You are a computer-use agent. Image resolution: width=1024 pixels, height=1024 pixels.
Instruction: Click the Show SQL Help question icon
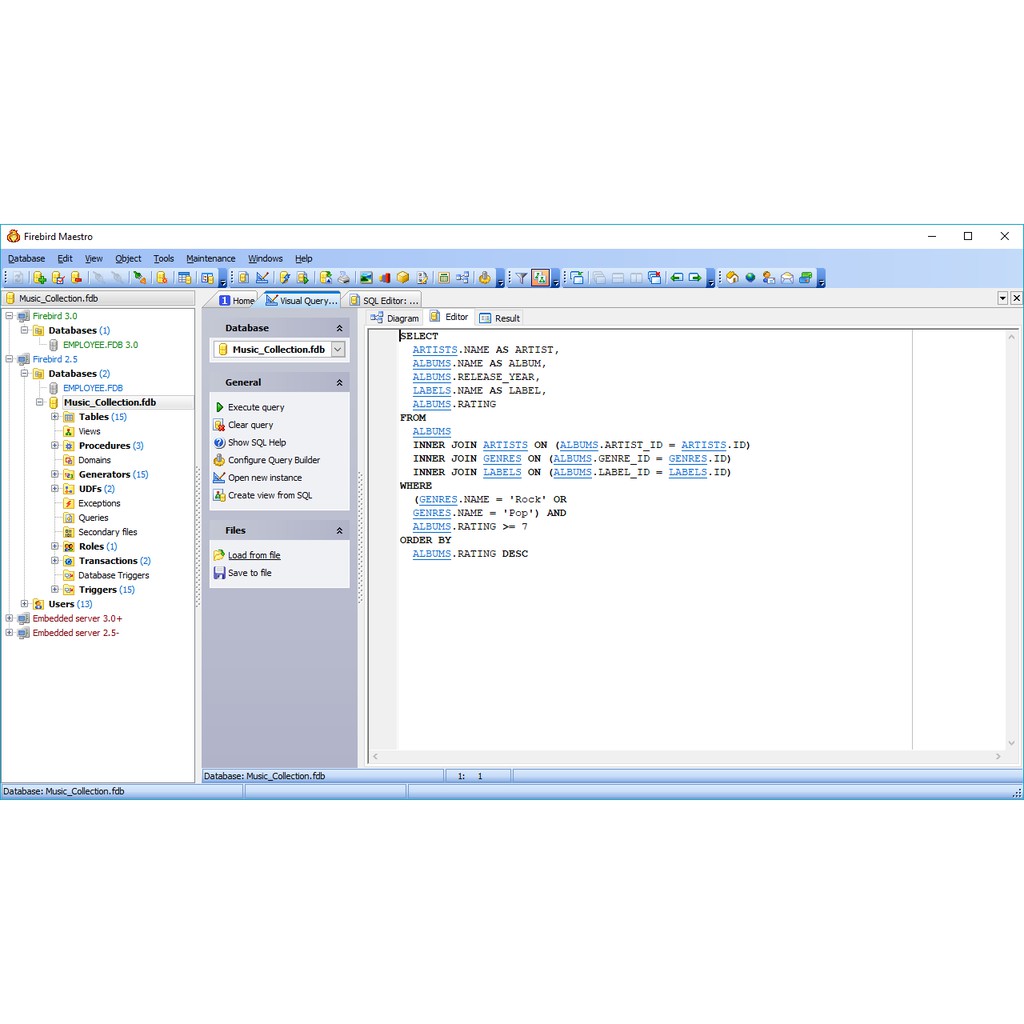pos(219,442)
